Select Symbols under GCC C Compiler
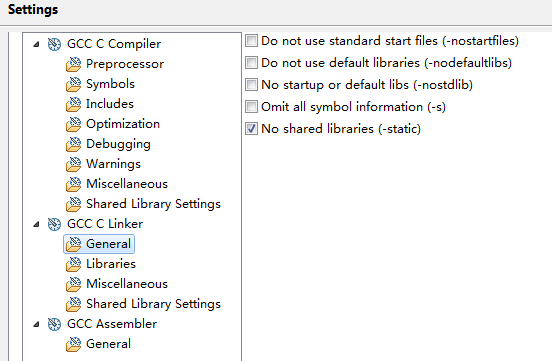The image size is (552, 361). pyautogui.click(x=110, y=84)
